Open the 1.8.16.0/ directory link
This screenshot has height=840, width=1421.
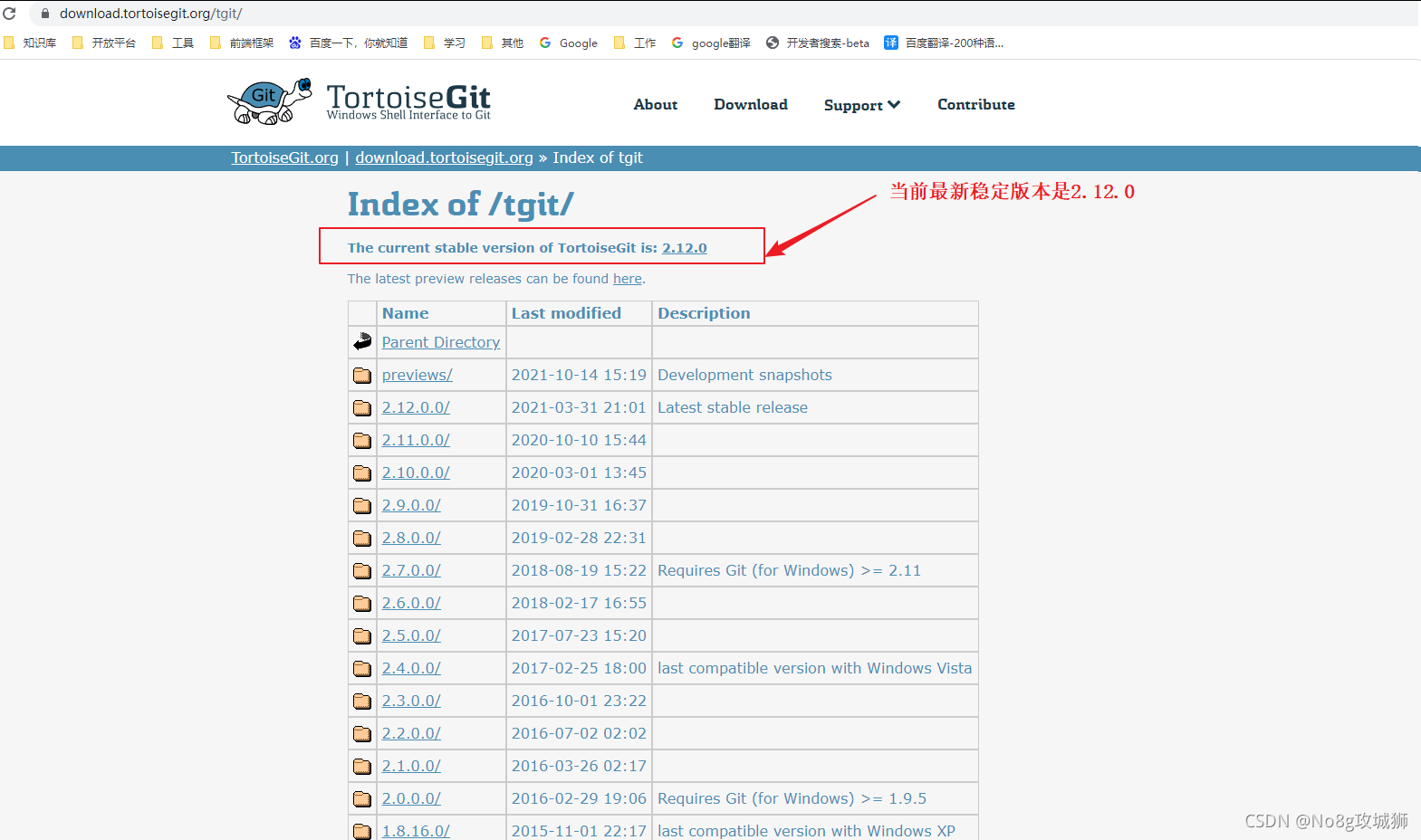(416, 831)
